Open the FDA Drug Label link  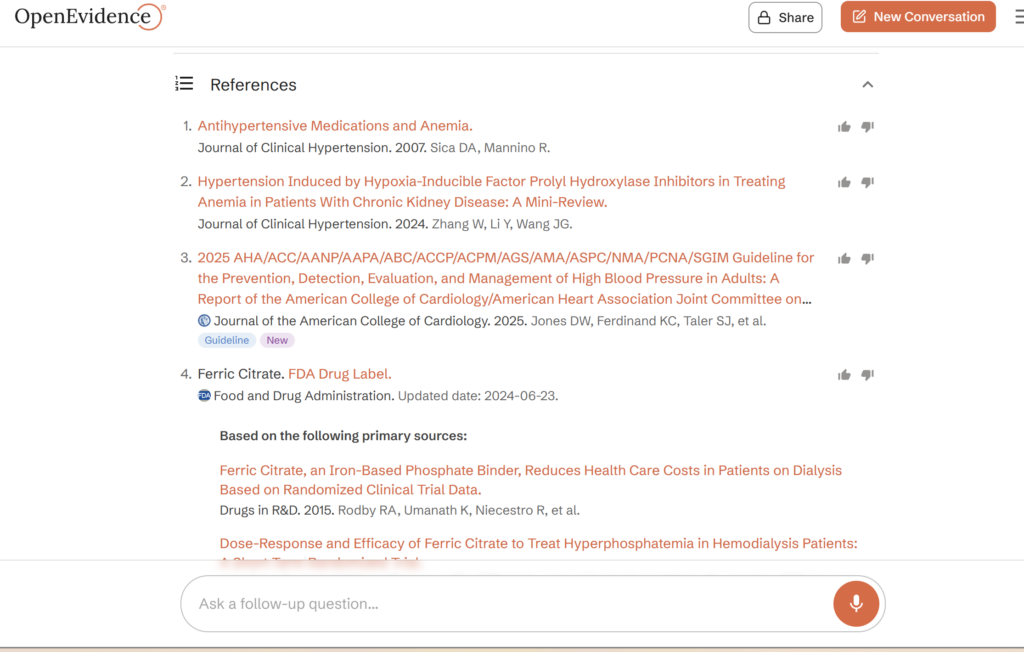[340, 374]
